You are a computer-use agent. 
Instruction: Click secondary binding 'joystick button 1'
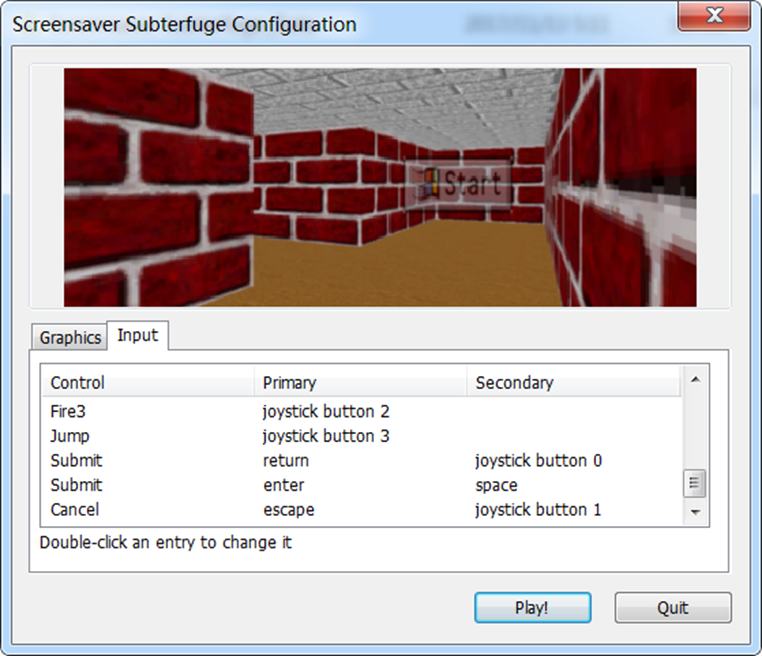538,510
